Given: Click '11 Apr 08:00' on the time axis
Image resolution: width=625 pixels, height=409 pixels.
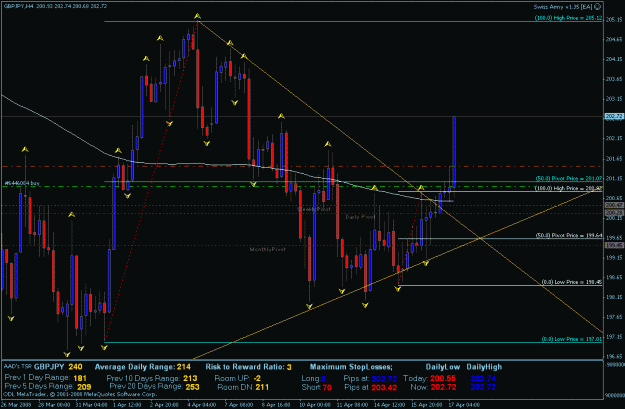Looking at the screenshot, I should 353,405.
